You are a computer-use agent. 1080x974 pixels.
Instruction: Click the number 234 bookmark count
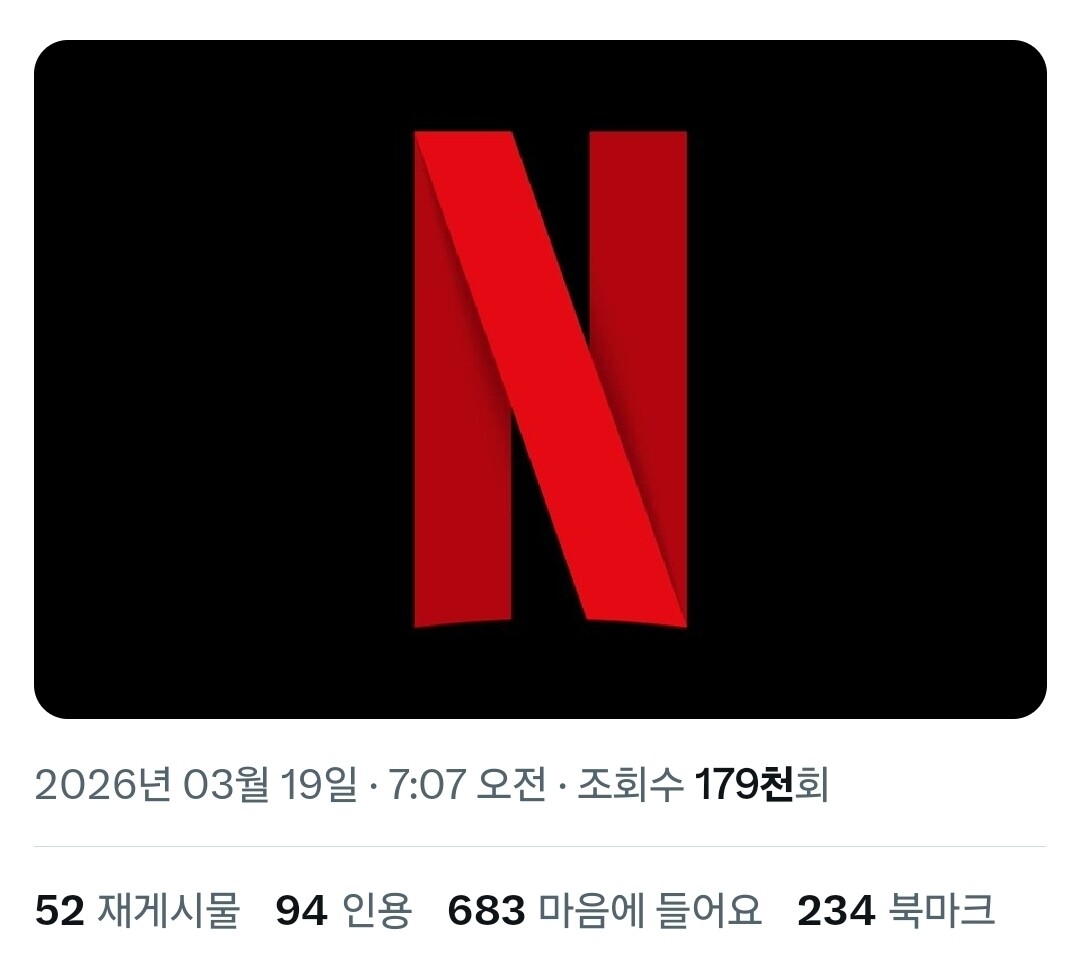[836, 911]
